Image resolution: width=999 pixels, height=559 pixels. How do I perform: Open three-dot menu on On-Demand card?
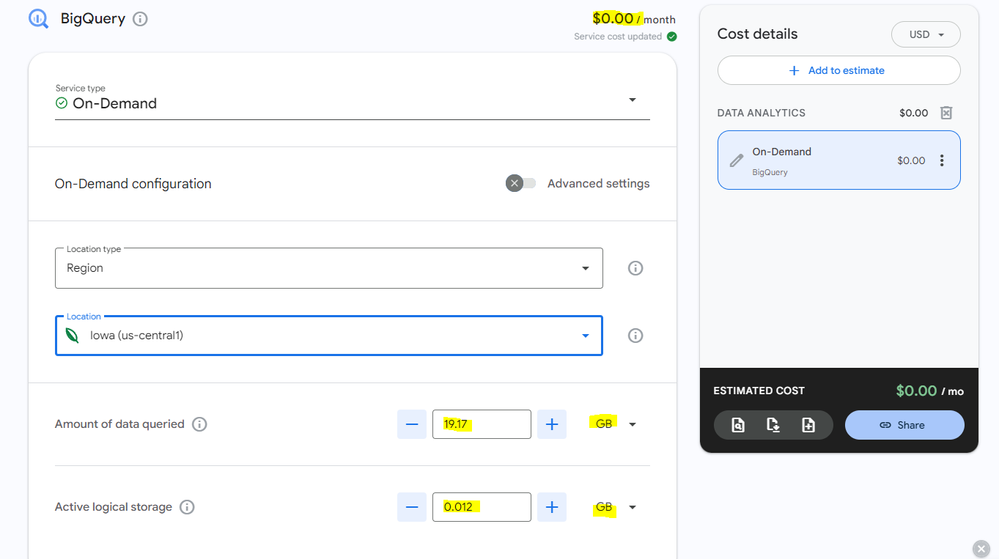(942, 161)
